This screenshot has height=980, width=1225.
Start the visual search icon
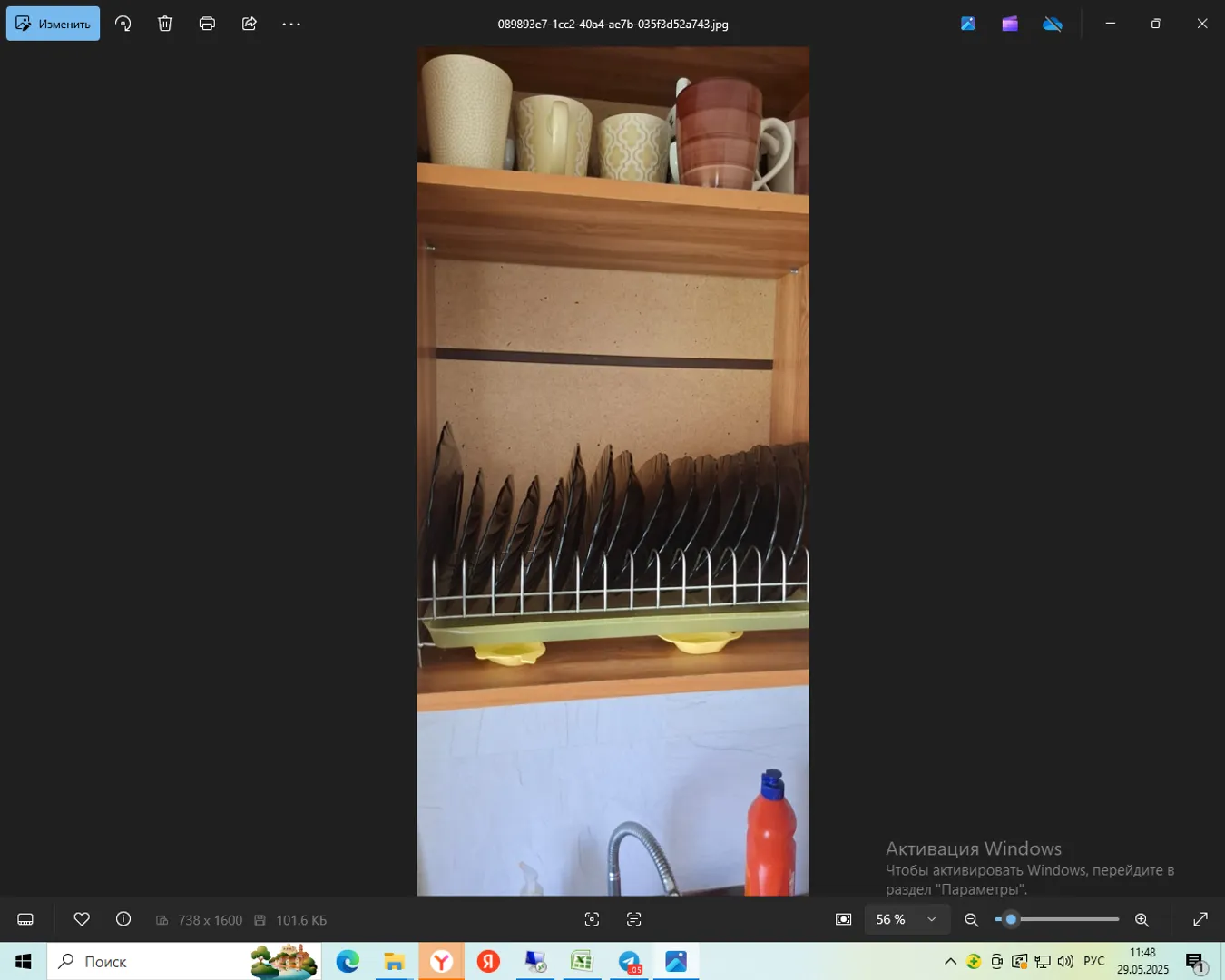[592, 919]
